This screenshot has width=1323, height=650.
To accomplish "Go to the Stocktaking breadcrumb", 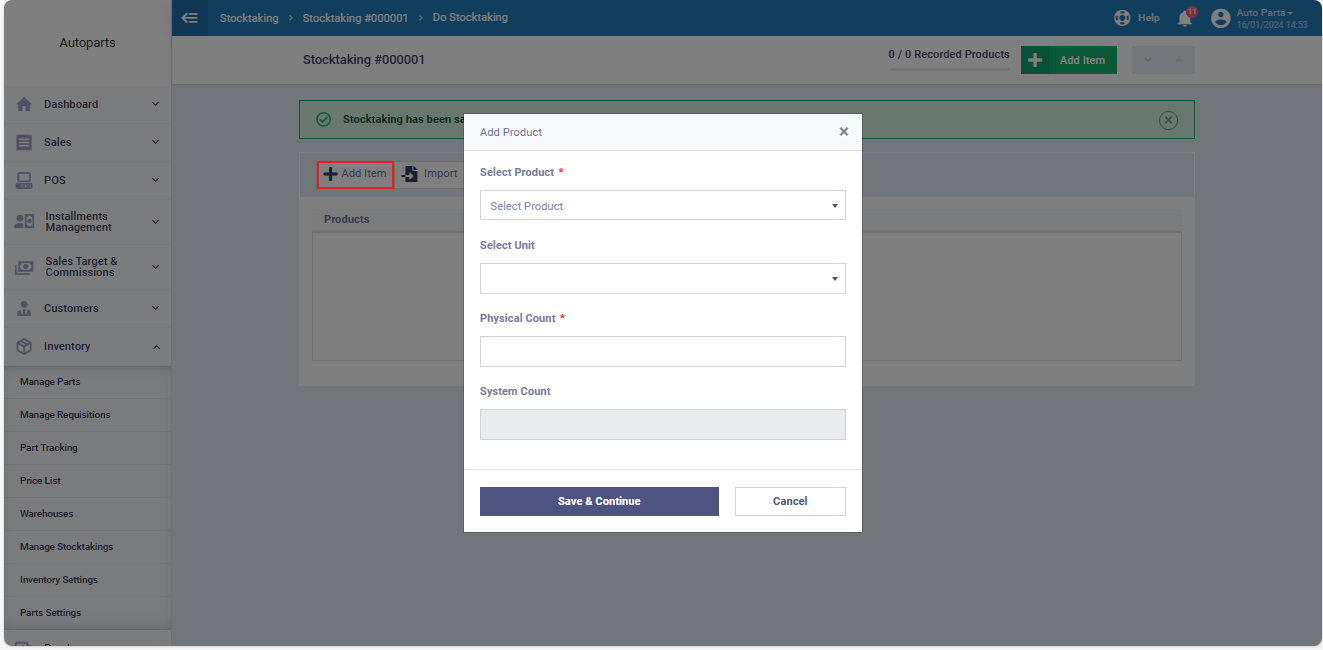I will point(249,18).
